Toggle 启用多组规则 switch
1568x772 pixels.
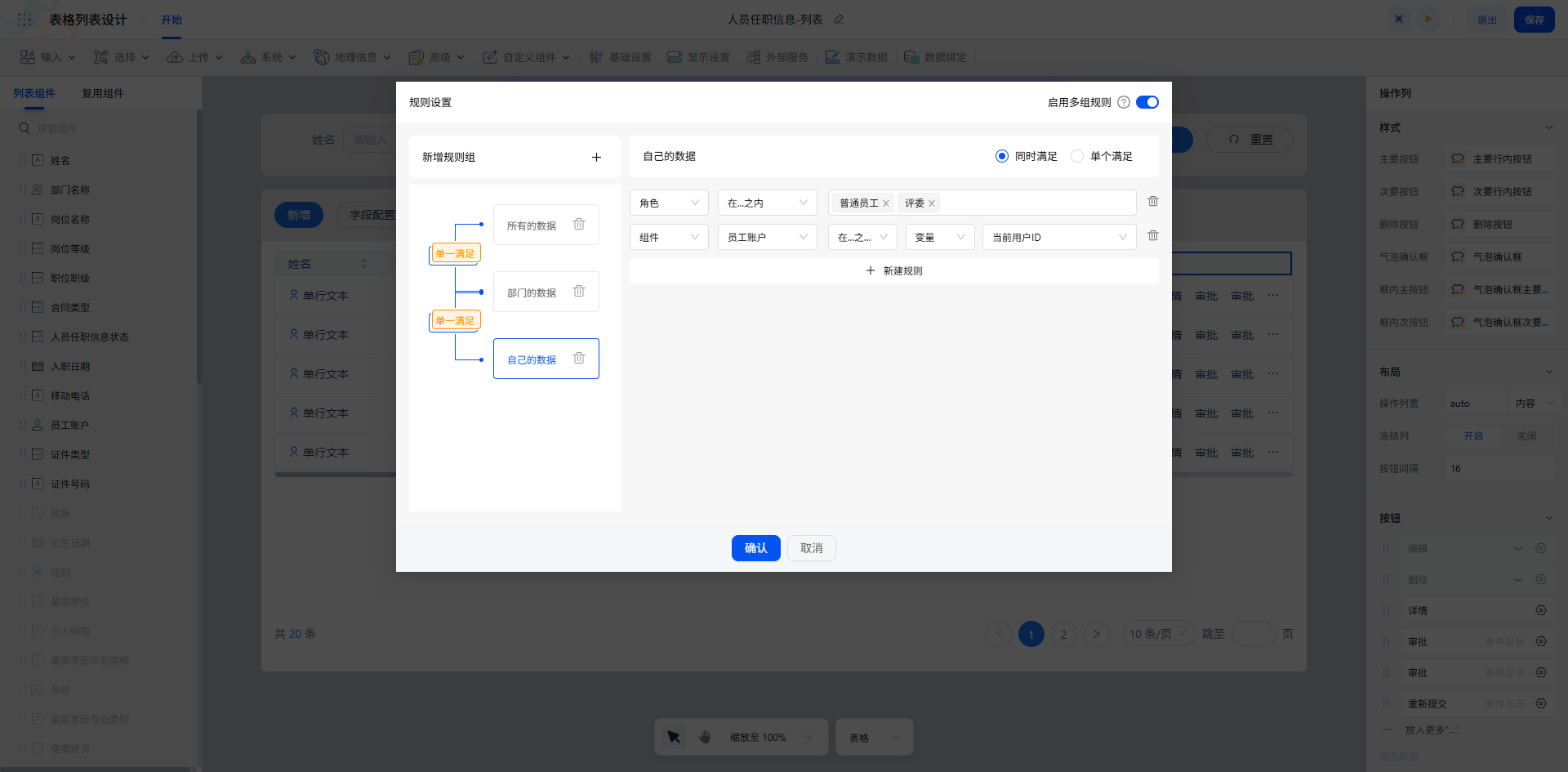(1147, 102)
